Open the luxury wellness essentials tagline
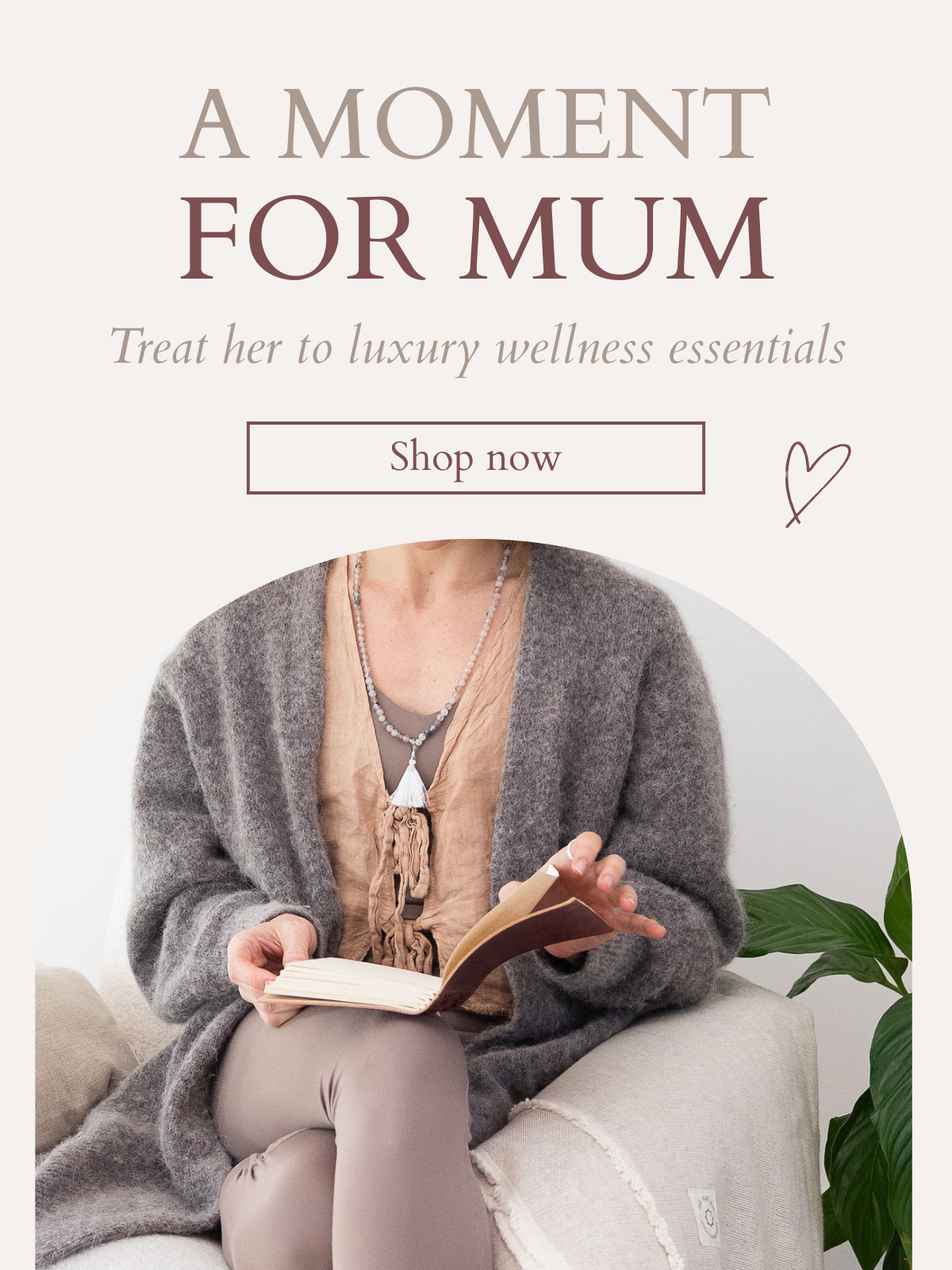The image size is (952, 1270). tap(477, 348)
